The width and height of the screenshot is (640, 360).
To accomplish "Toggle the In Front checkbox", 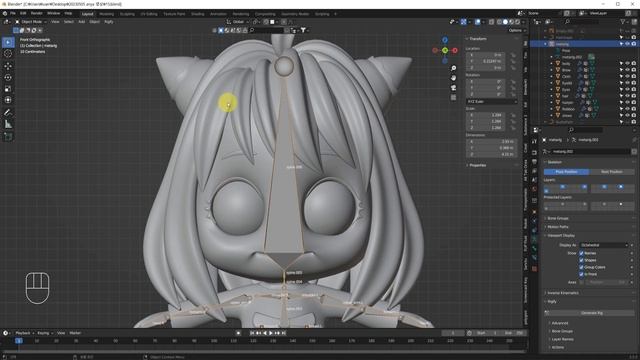I will coord(581,274).
